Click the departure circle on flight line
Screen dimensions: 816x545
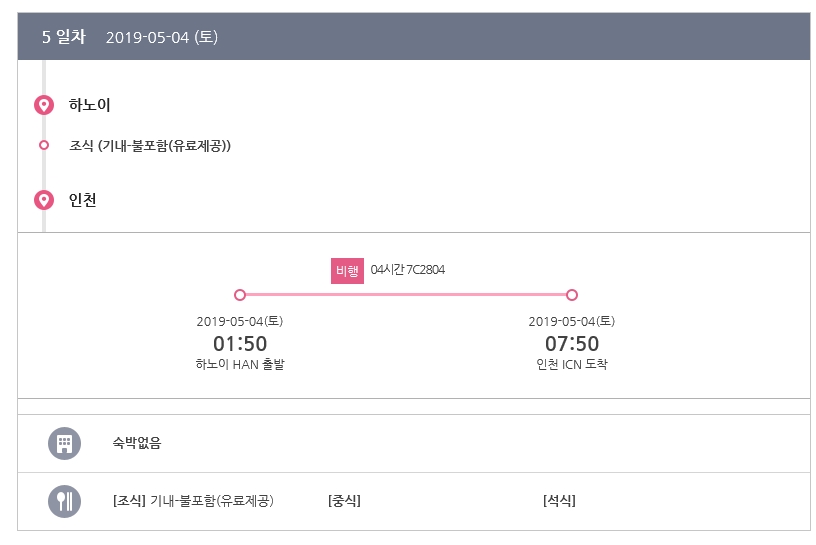[240, 295]
